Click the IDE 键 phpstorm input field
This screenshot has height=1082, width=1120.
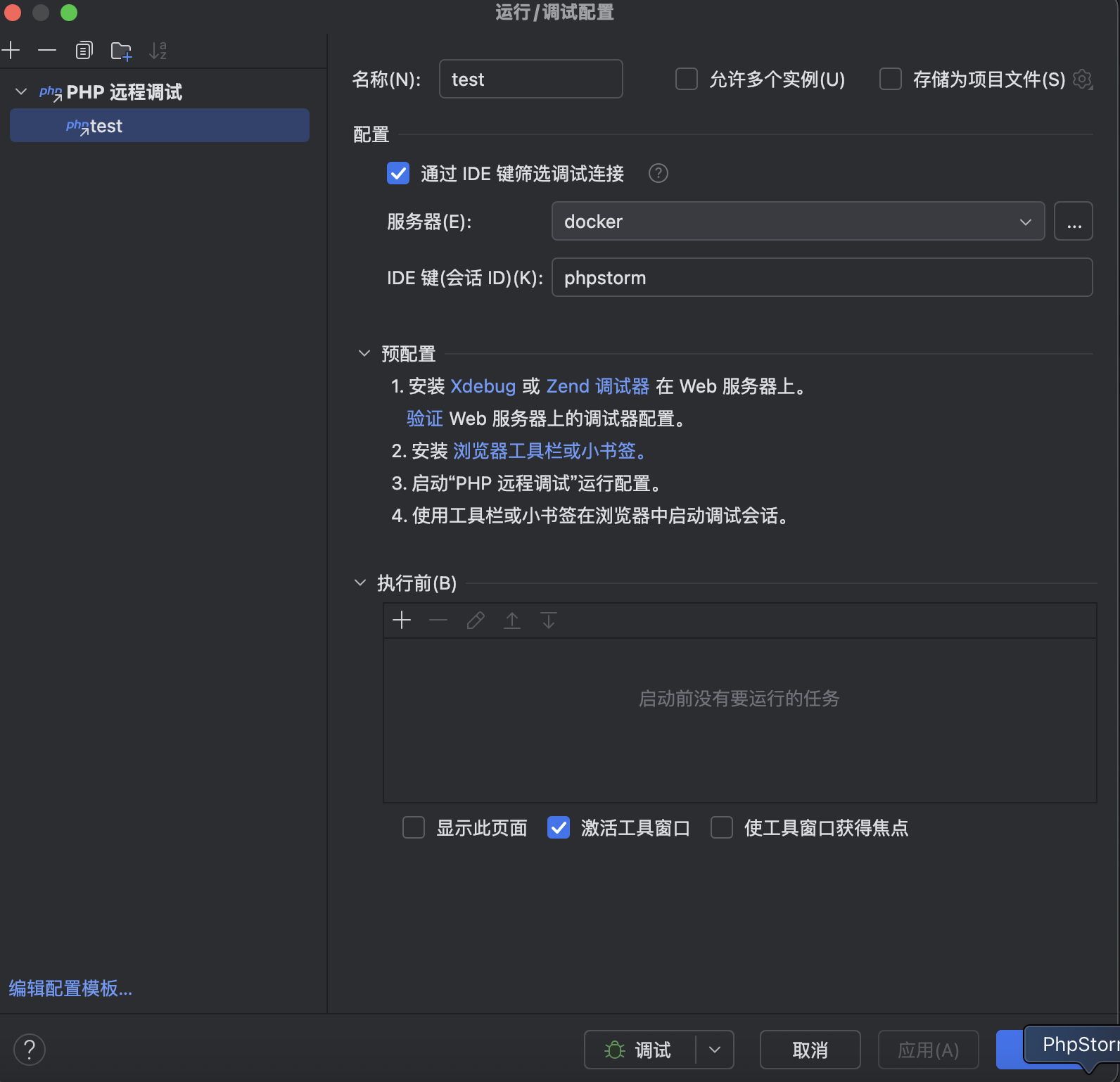[821, 278]
